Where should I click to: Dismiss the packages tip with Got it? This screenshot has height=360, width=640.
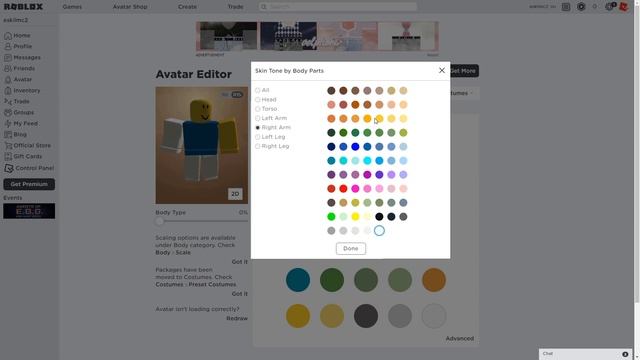pyautogui.click(x=240, y=293)
